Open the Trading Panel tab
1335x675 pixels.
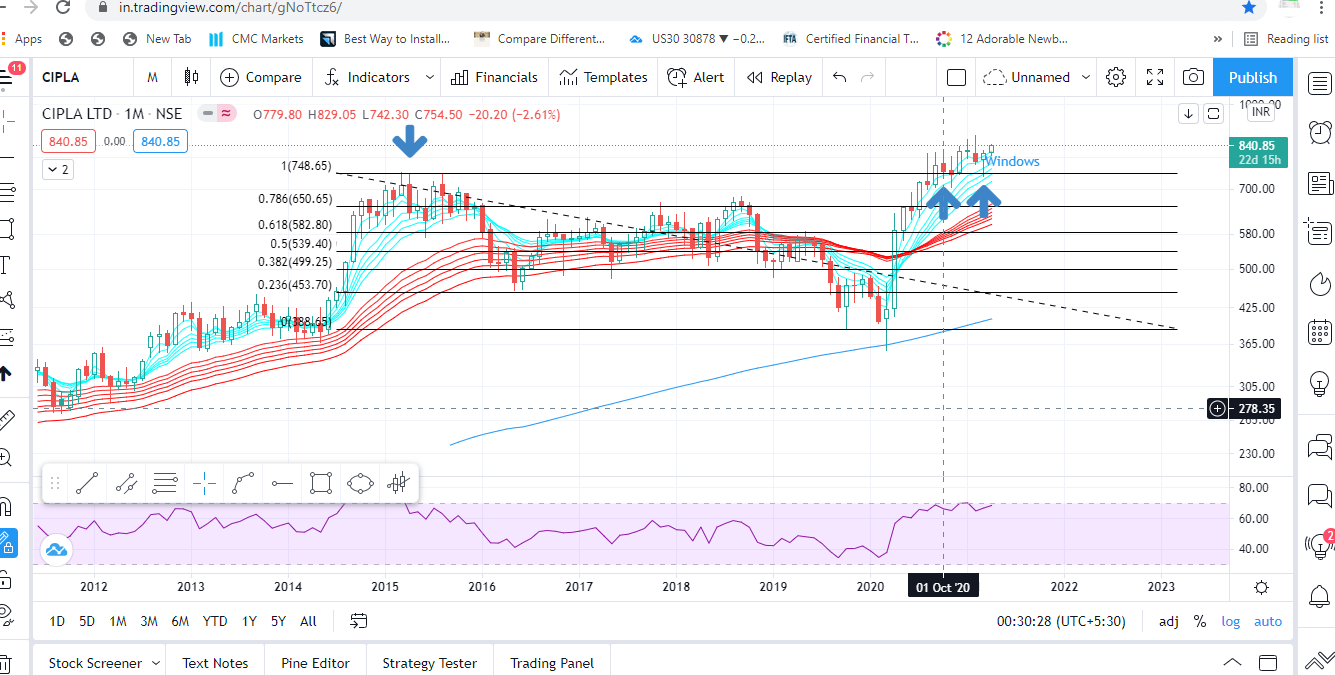tap(552, 662)
